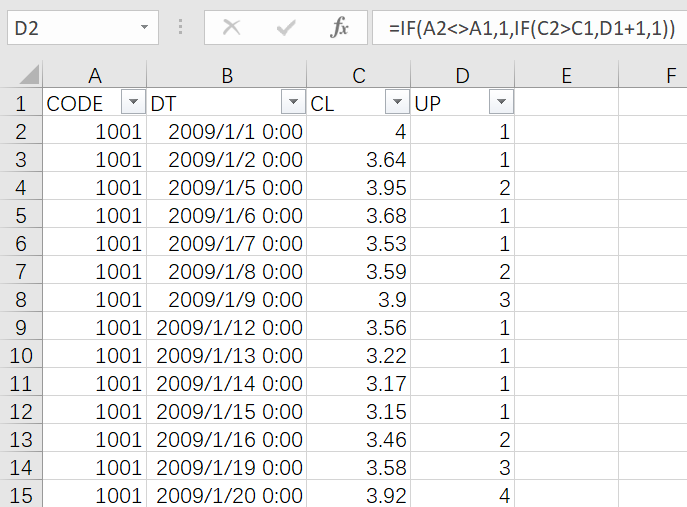This screenshot has height=507, width=687.
Task: Expand the CL column filter arrow
Action: coord(397,103)
